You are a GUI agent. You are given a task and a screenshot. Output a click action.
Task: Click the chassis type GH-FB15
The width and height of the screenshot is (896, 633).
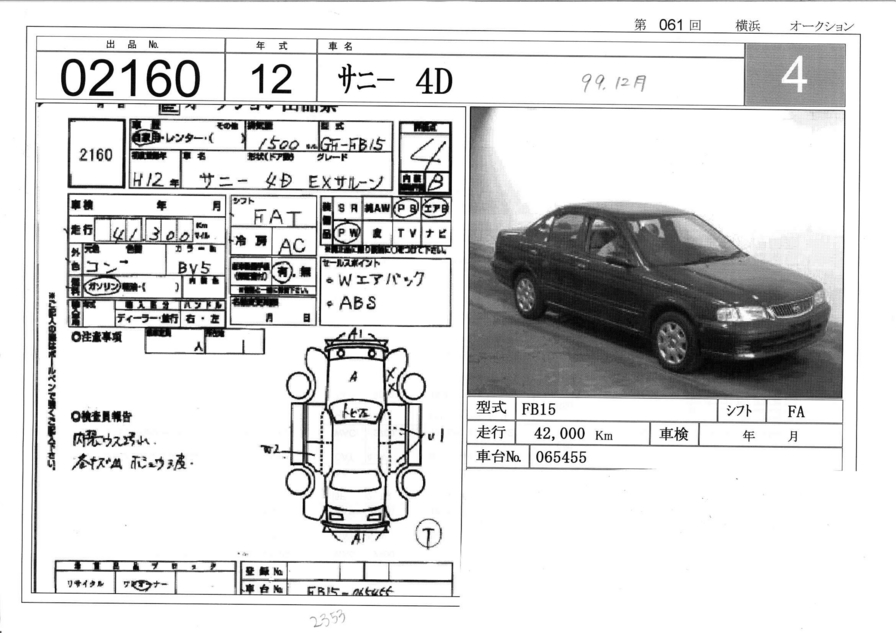point(352,144)
